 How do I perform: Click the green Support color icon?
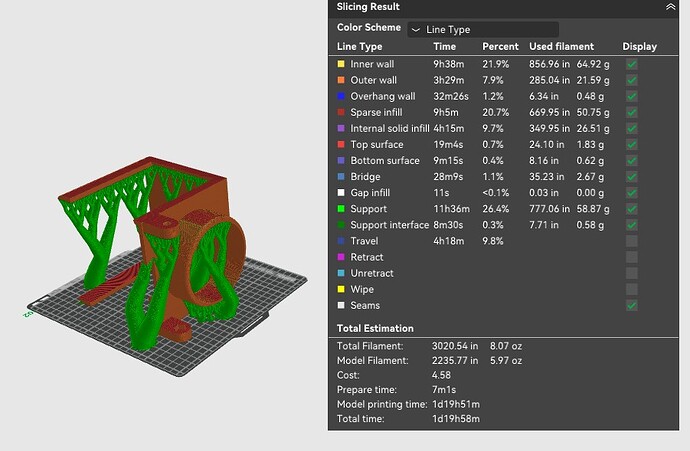point(341,209)
